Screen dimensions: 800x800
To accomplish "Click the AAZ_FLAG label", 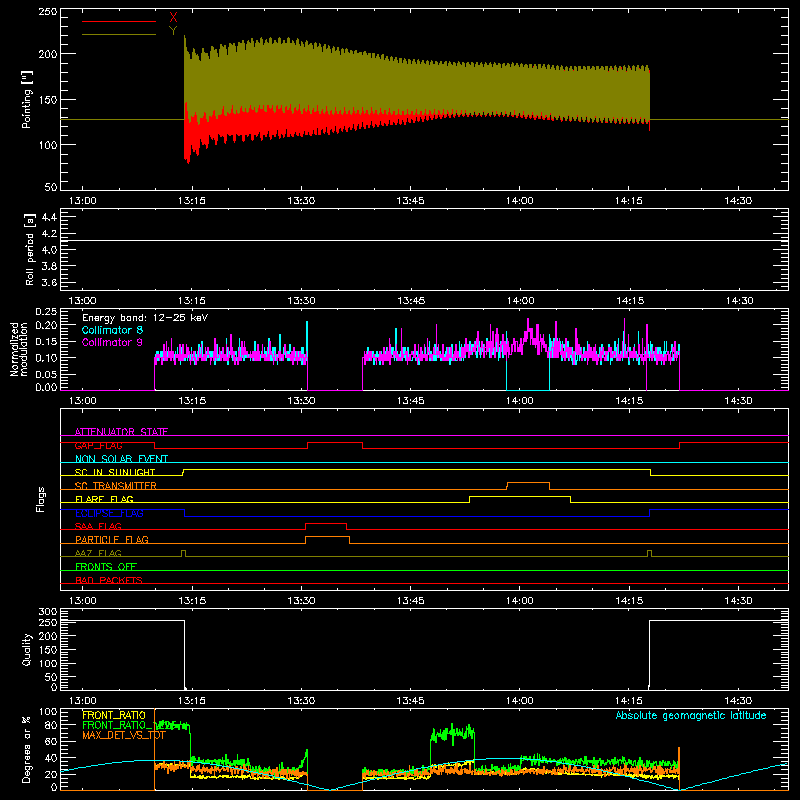I will click(x=98, y=553).
